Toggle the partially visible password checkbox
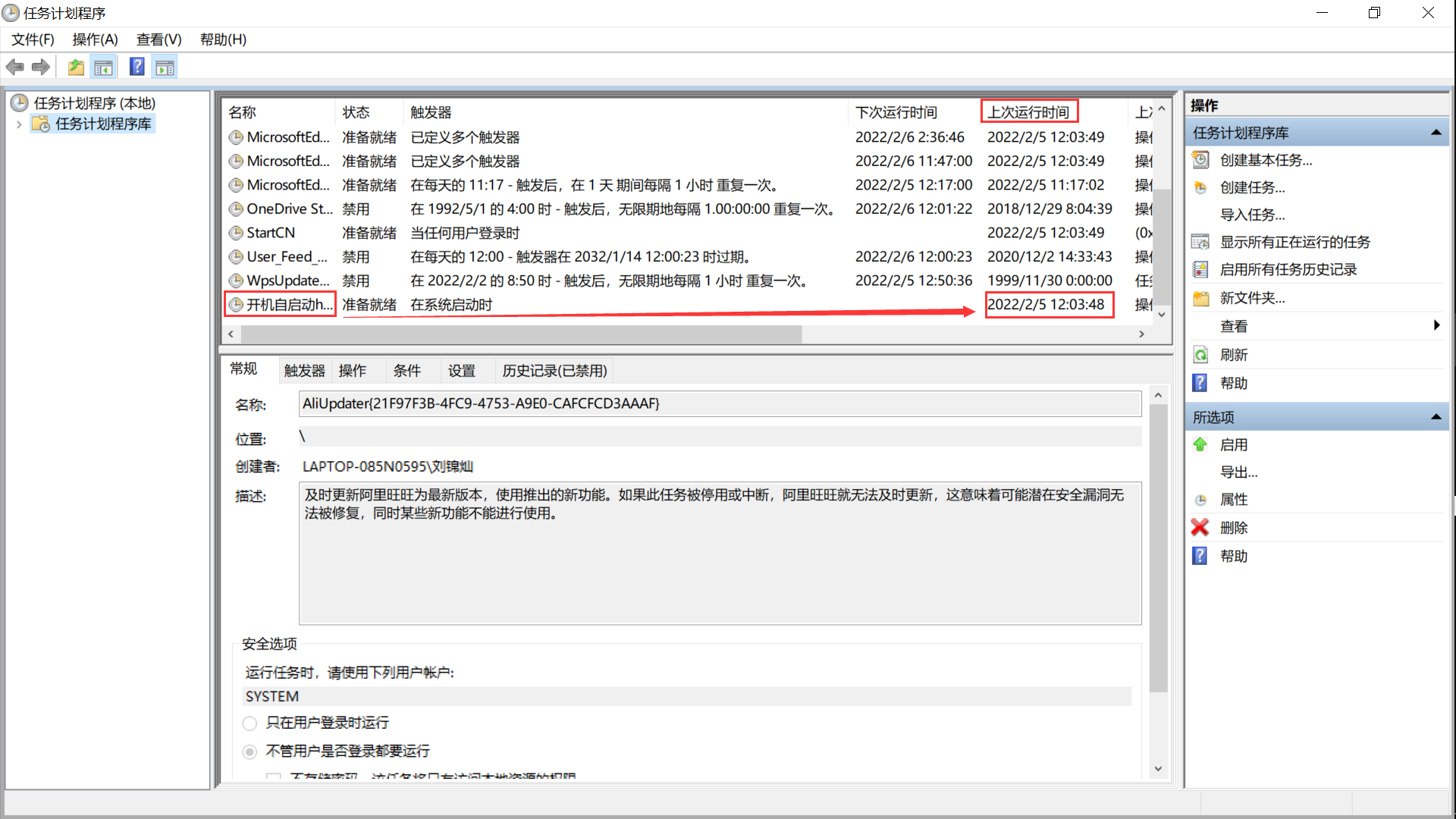 coord(274,777)
